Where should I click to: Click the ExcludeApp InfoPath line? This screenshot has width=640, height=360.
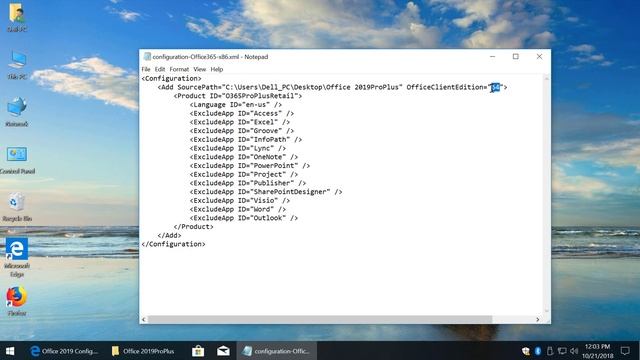coord(246,140)
